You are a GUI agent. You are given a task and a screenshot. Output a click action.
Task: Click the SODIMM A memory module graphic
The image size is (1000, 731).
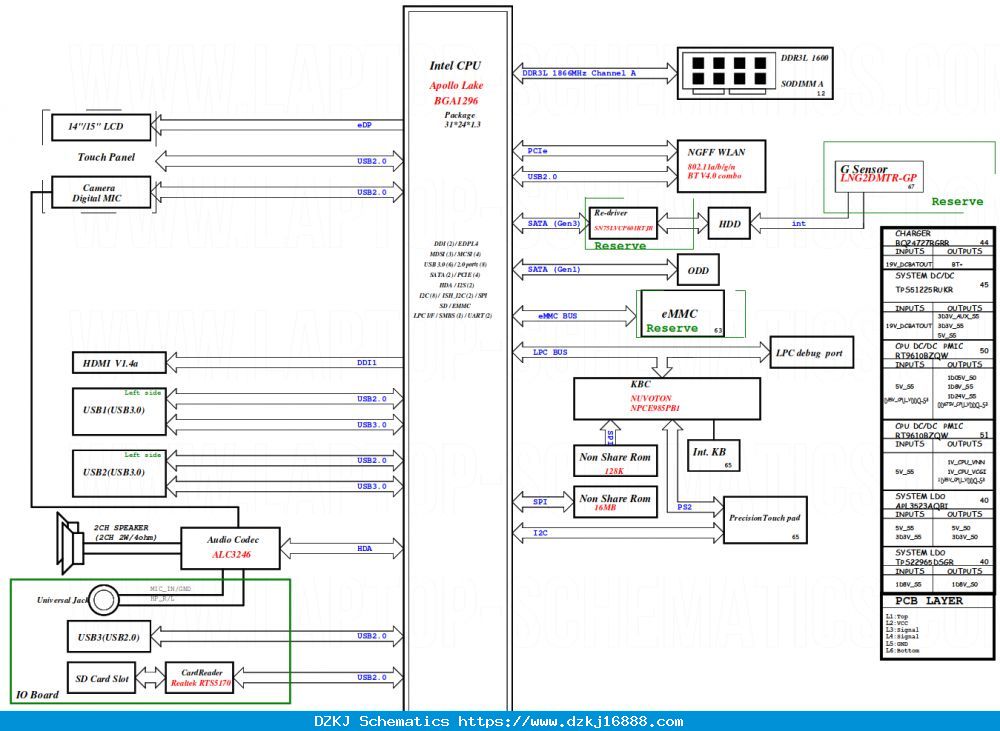tap(730, 73)
